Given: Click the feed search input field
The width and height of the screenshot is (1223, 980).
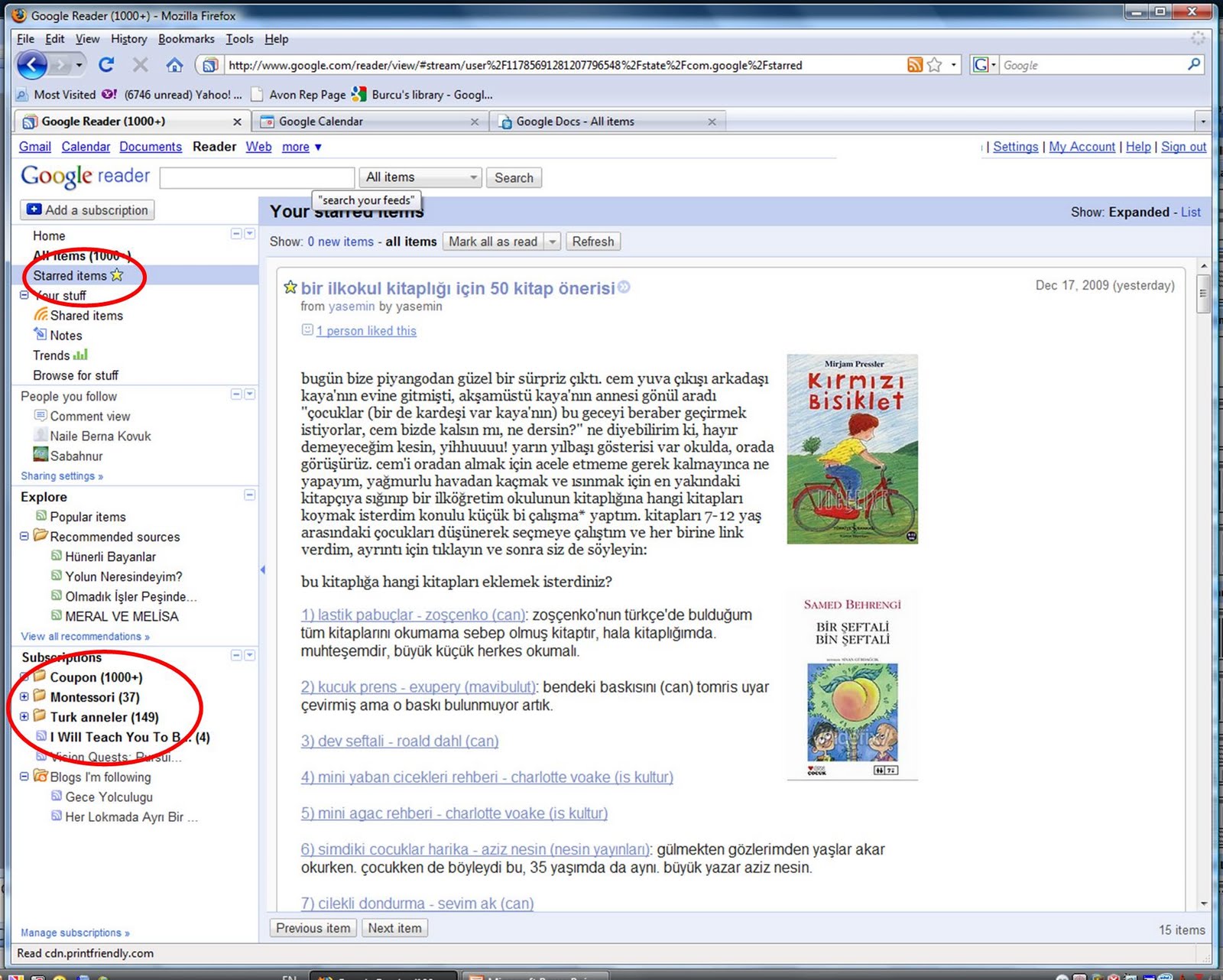Looking at the screenshot, I should coord(258,177).
